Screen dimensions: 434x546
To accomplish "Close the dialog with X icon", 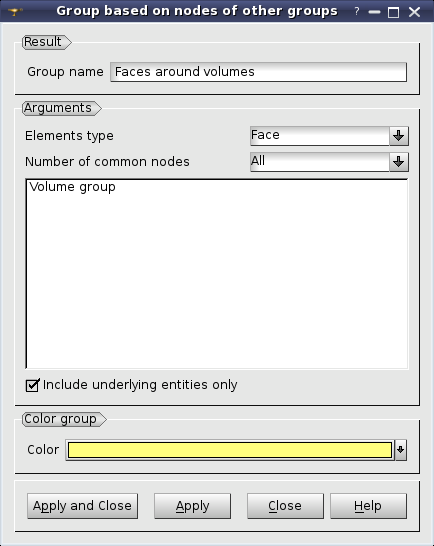I will [x=414, y=12].
